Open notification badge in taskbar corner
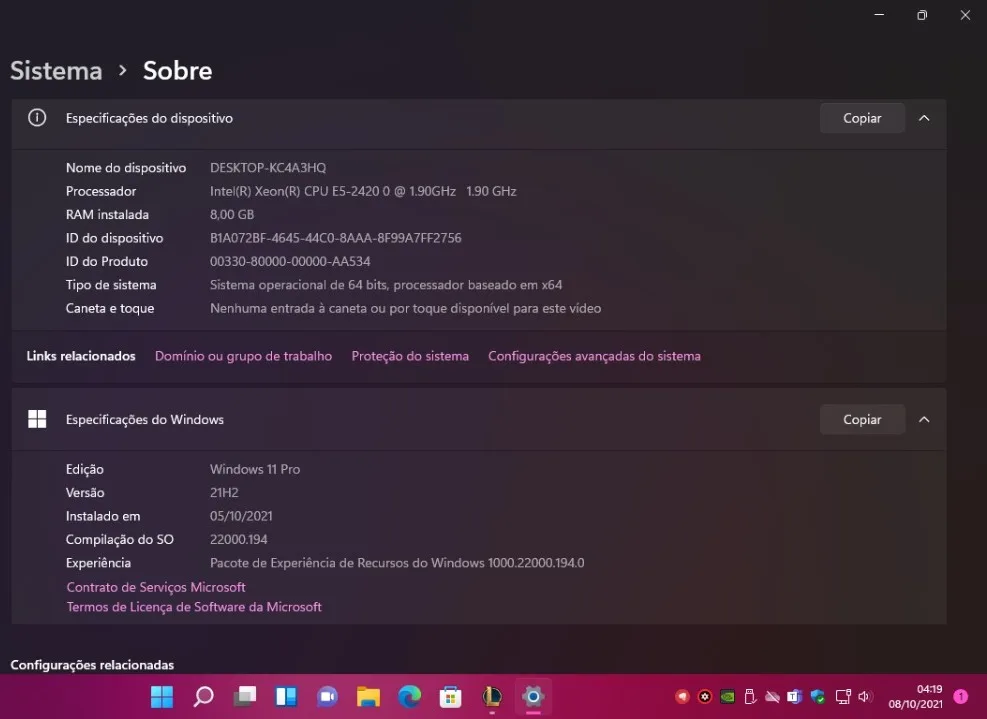The width and height of the screenshot is (987, 719). coord(961,696)
